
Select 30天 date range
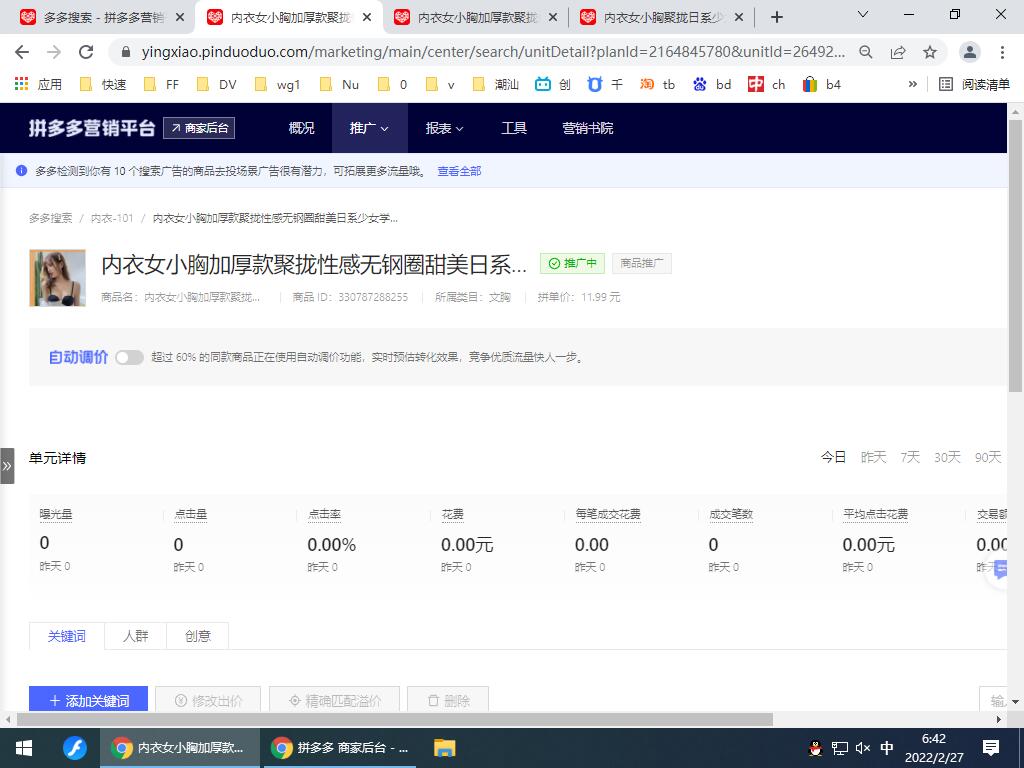947,457
